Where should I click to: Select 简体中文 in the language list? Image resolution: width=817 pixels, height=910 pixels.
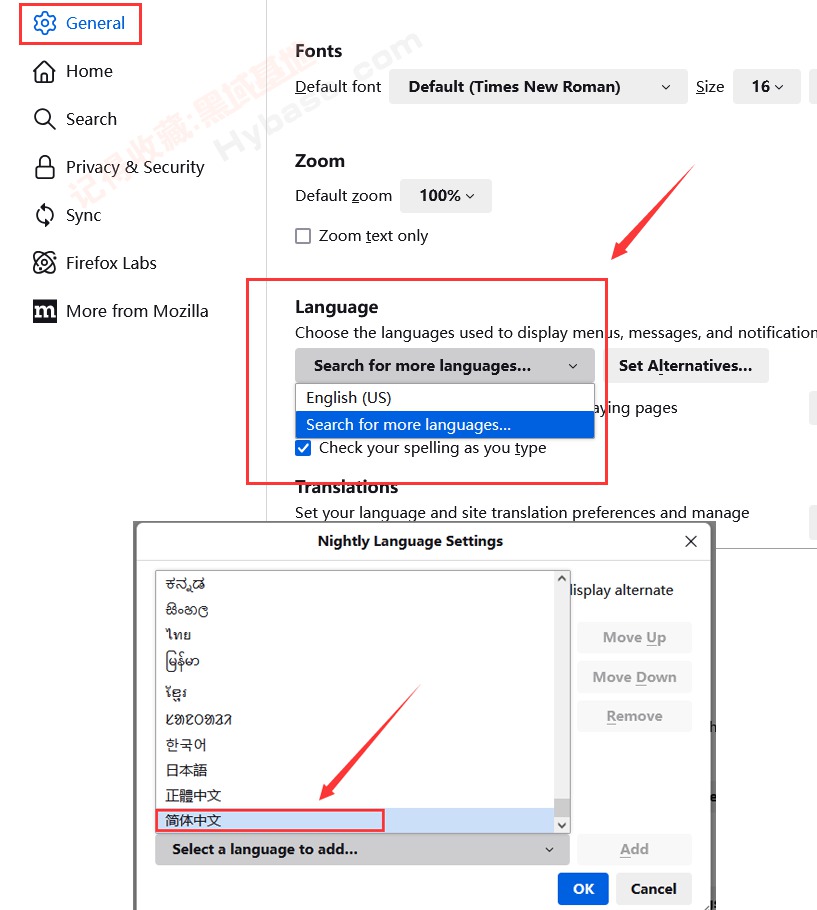355,821
